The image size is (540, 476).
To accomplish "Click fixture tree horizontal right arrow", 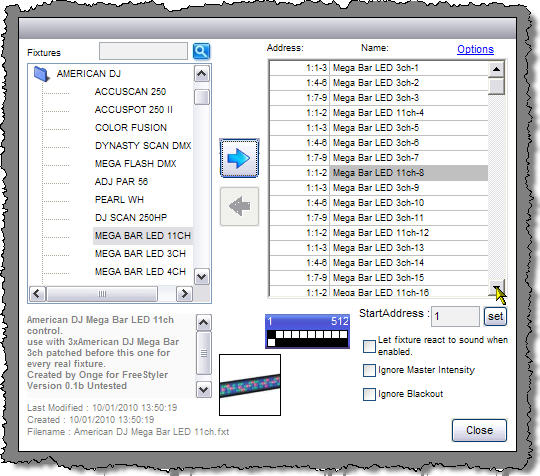I will (184, 294).
